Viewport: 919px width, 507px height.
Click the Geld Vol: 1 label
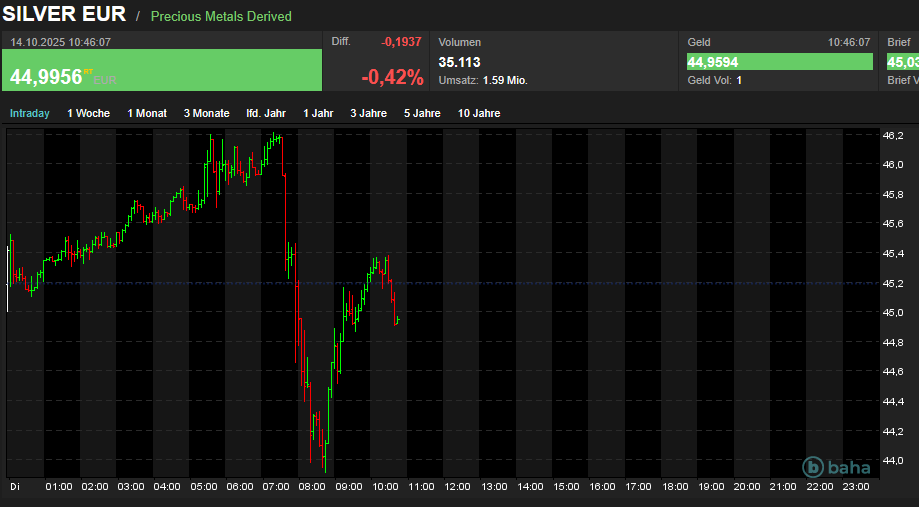pos(714,80)
